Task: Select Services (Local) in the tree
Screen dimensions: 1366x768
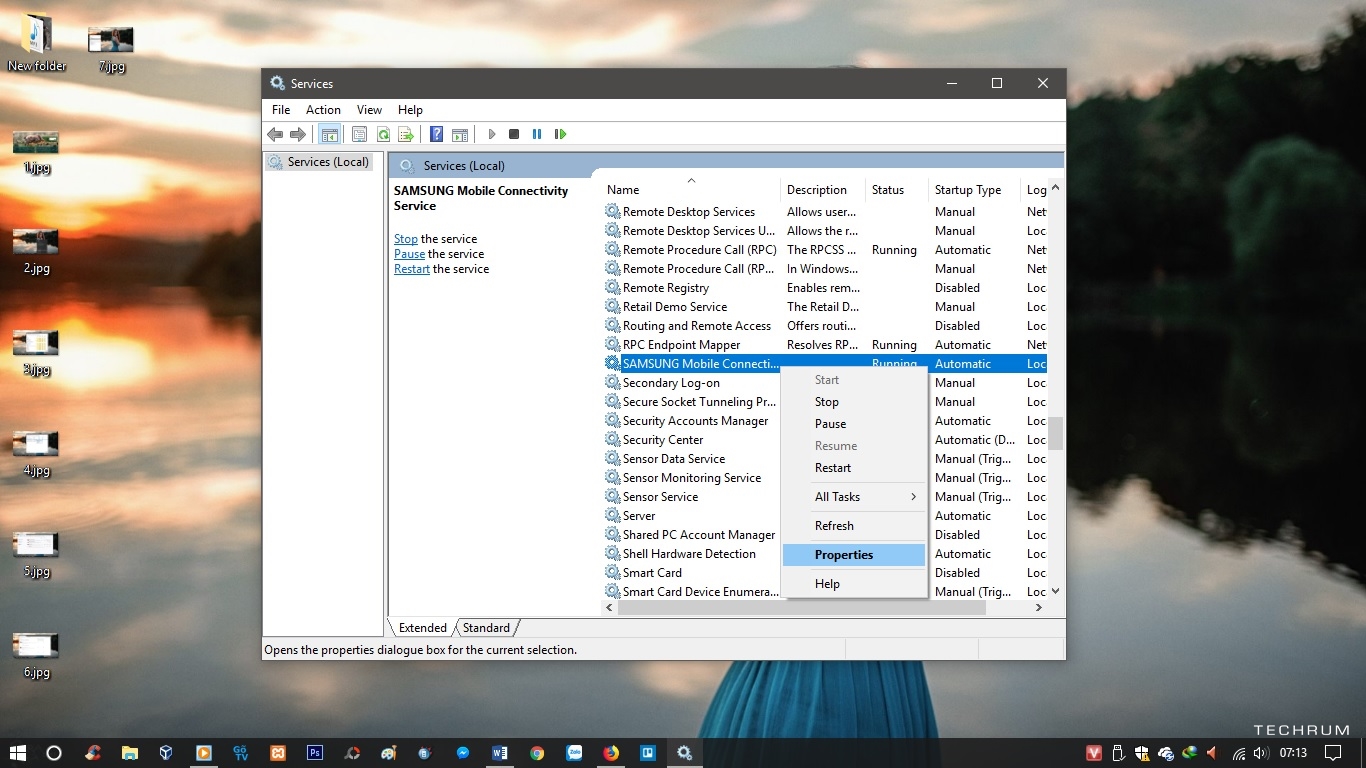Action: pyautogui.click(x=327, y=162)
